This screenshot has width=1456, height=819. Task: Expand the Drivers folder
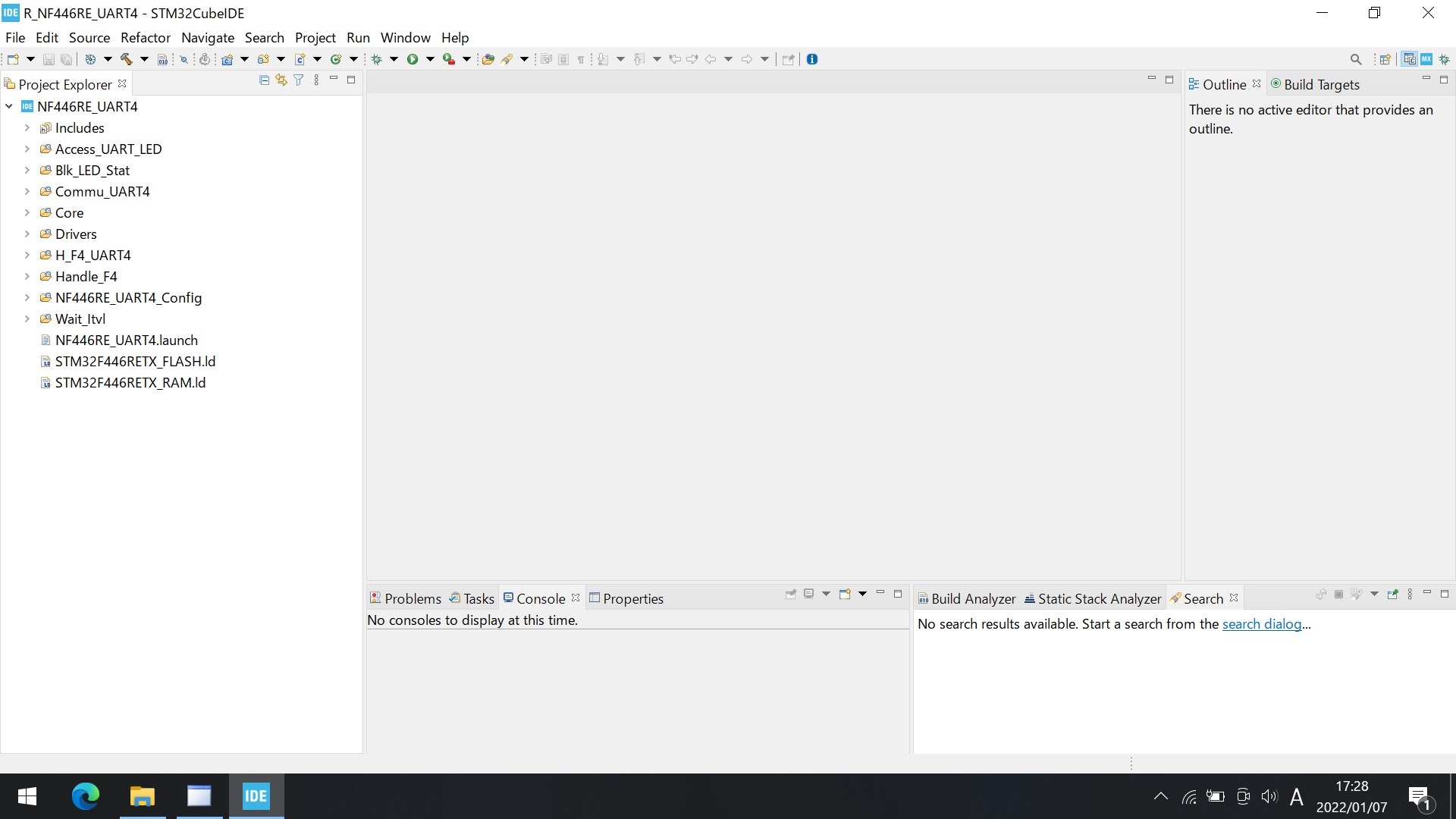pos(27,234)
